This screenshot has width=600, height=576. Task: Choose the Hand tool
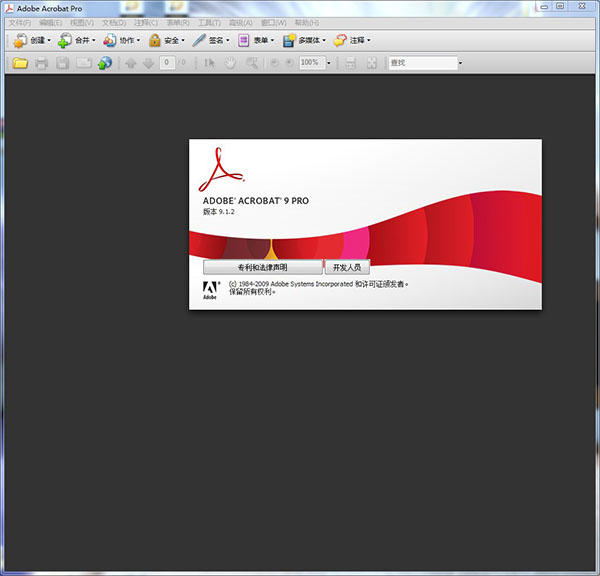click(230, 63)
